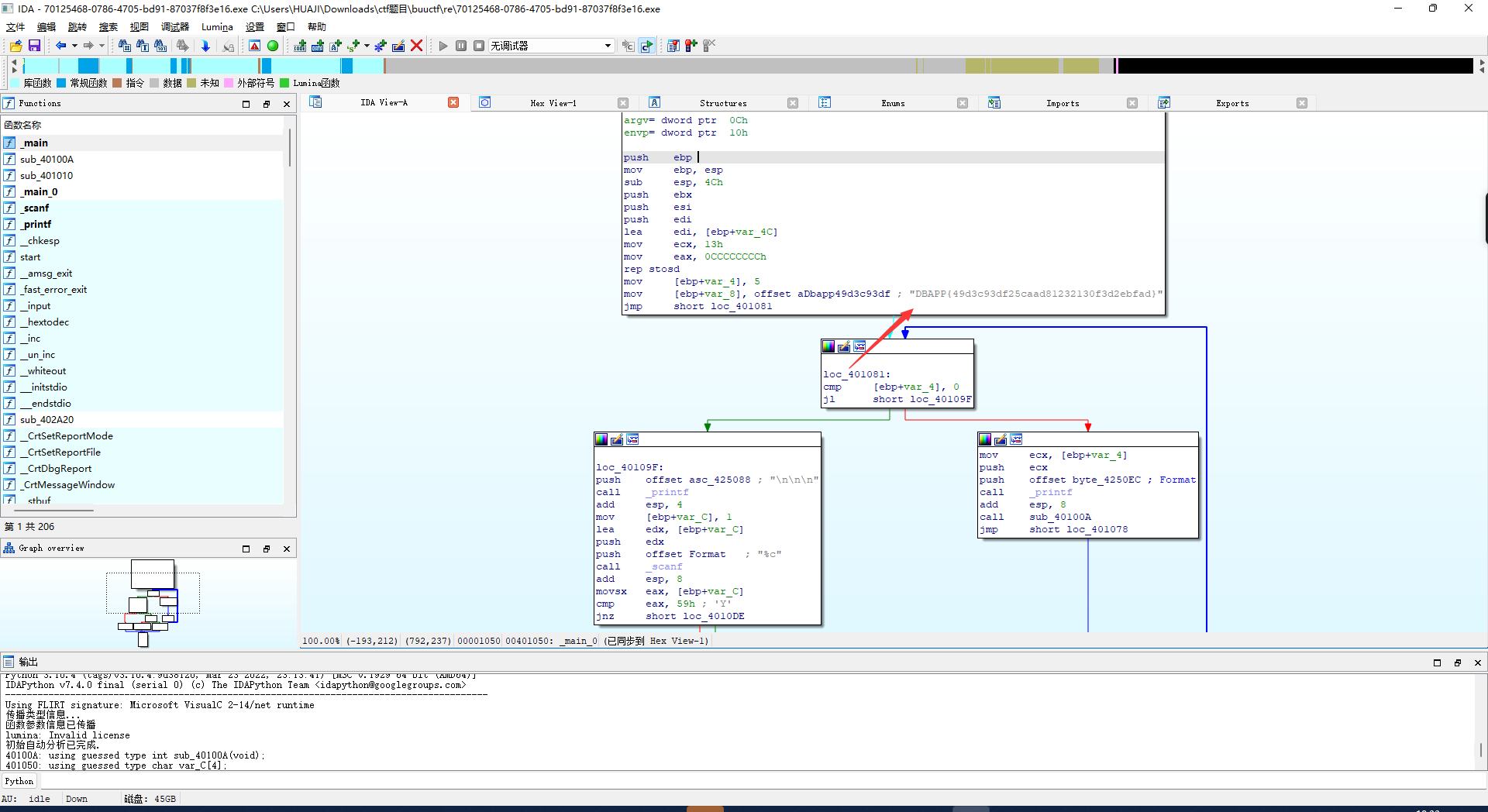
Task: Click the red X undefine icon
Action: pyautogui.click(x=416, y=46)
